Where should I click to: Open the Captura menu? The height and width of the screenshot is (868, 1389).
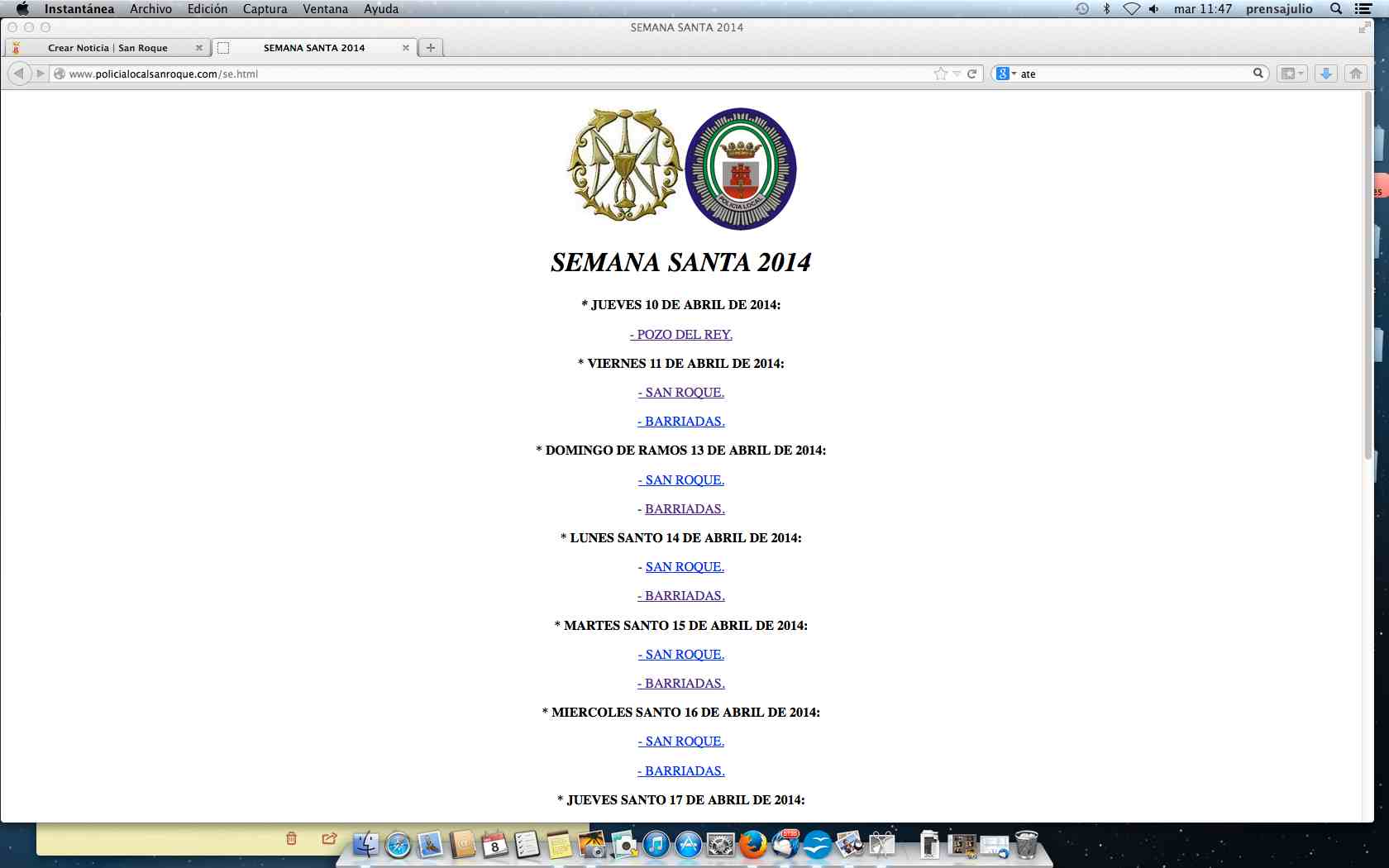point(265,9)
